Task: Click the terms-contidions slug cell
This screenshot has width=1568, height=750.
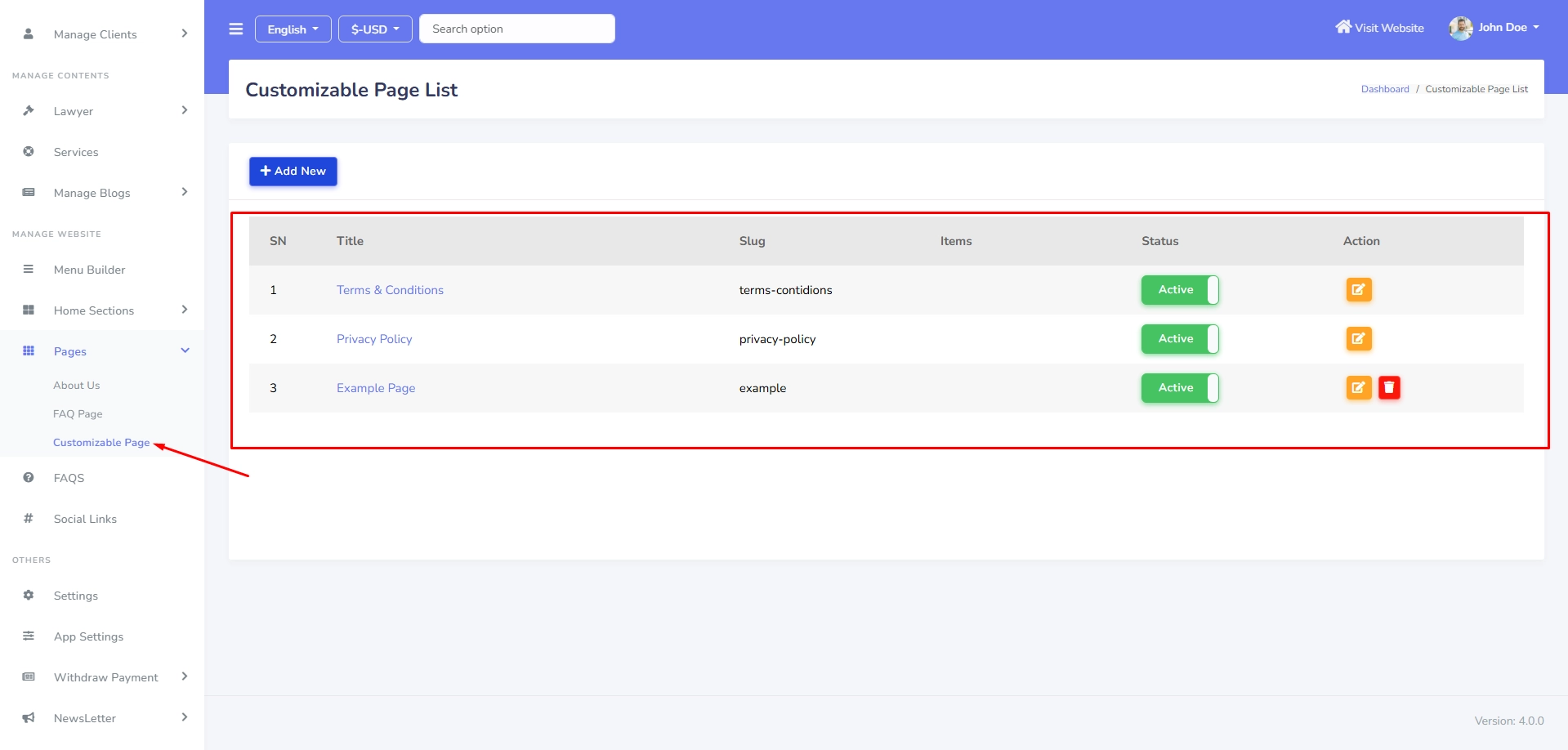Action: (785, 290)
